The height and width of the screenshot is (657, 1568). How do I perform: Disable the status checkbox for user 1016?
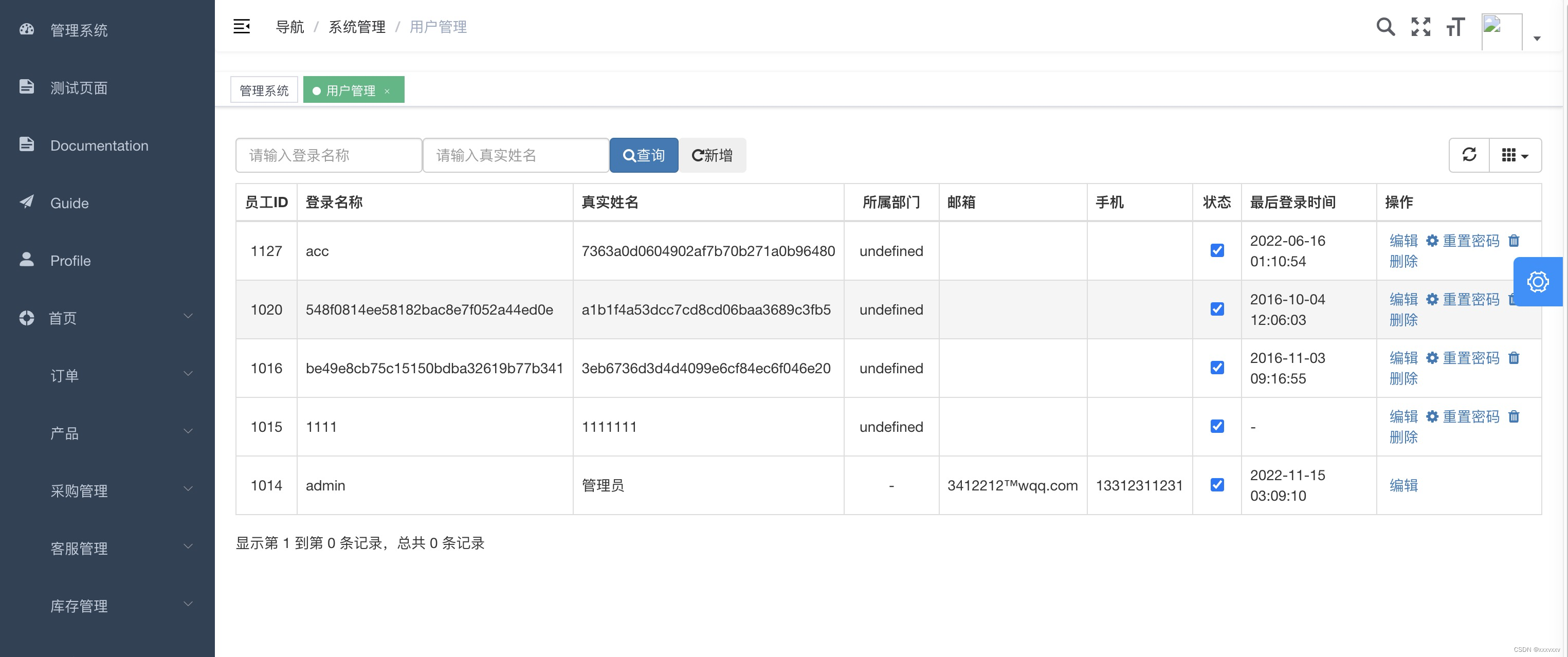1217,368
